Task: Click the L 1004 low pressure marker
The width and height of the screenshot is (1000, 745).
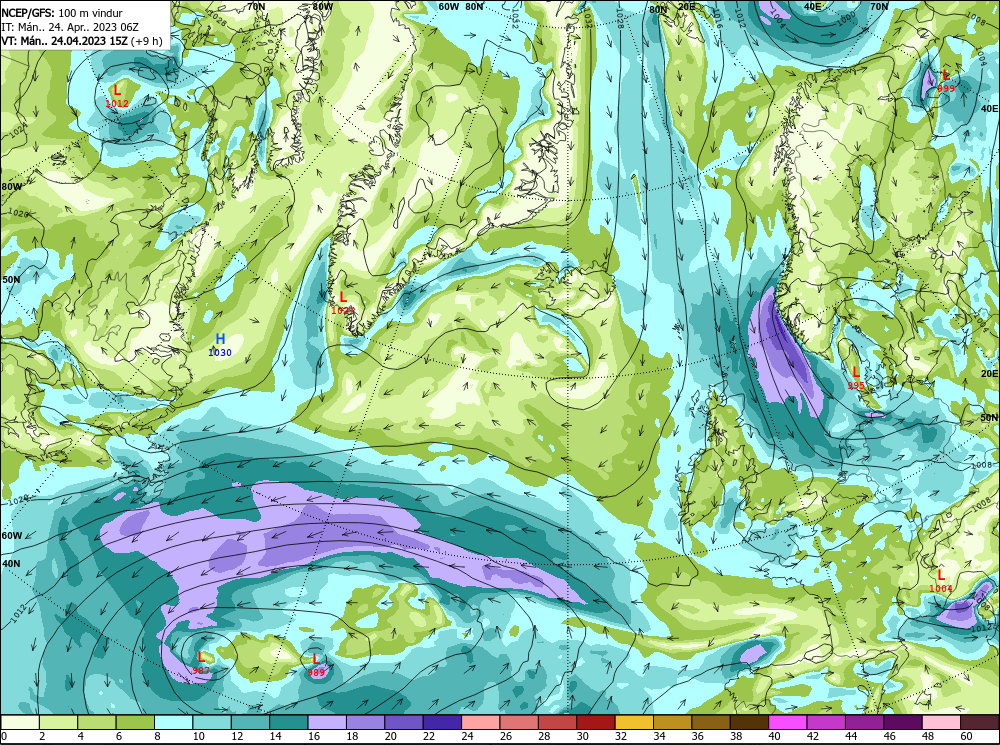Action: click(x=941, y=581)
